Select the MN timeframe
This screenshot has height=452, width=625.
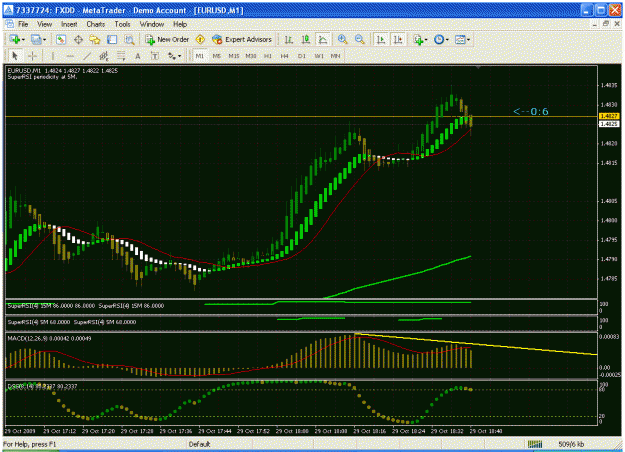[x=335, y=56]
